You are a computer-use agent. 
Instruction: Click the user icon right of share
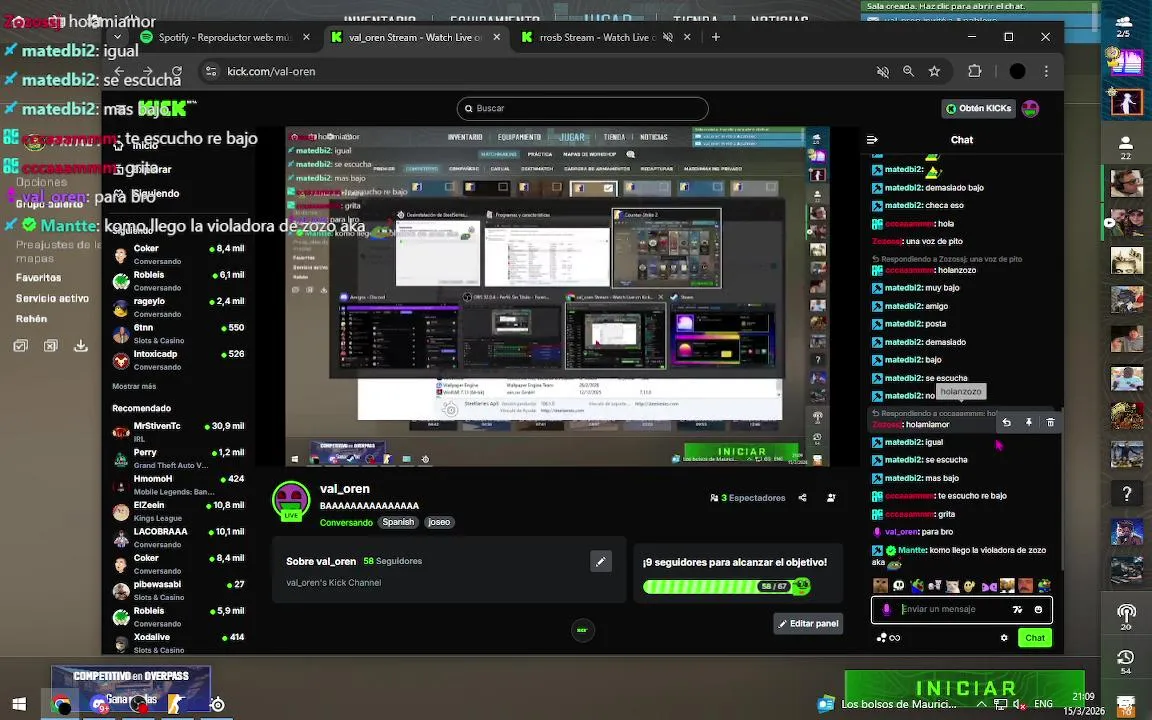831,497
